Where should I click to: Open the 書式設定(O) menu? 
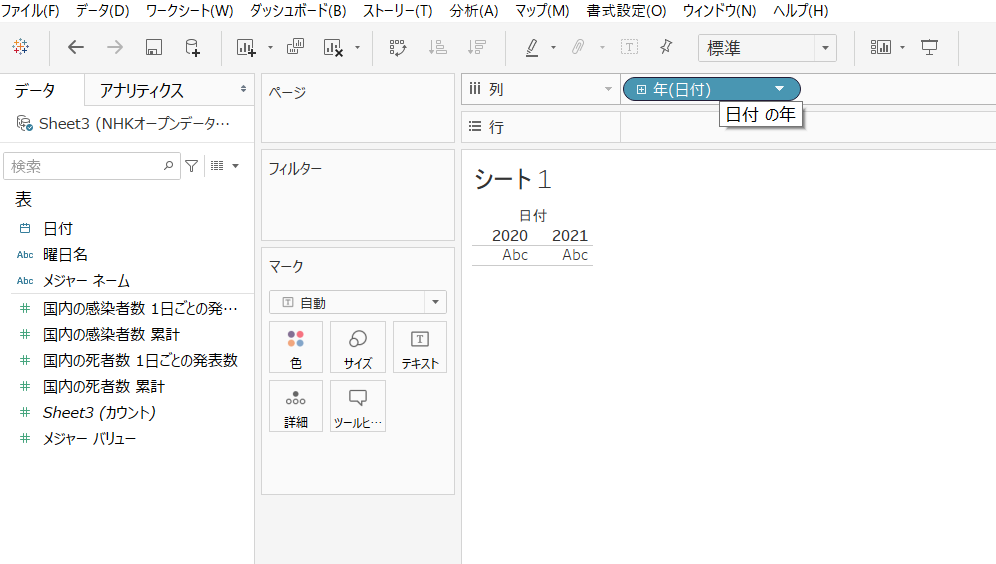pyautogui.click(x=626, y=11)
